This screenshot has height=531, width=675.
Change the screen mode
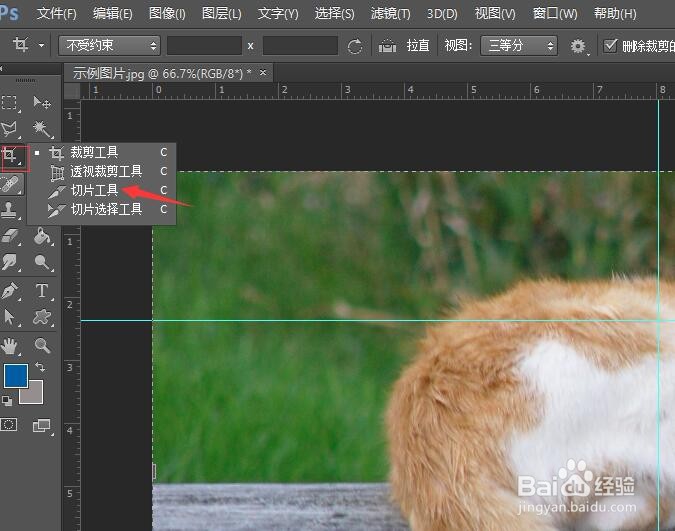click(42, 425)
